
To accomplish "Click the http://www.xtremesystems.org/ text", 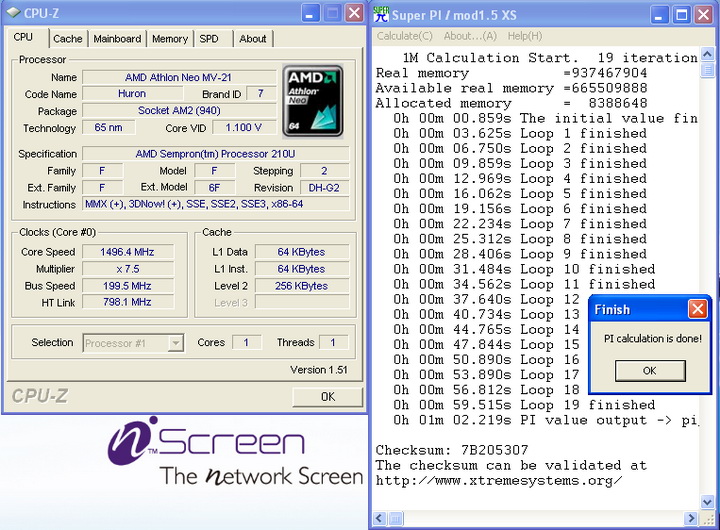I will click(x=499, y=481).
